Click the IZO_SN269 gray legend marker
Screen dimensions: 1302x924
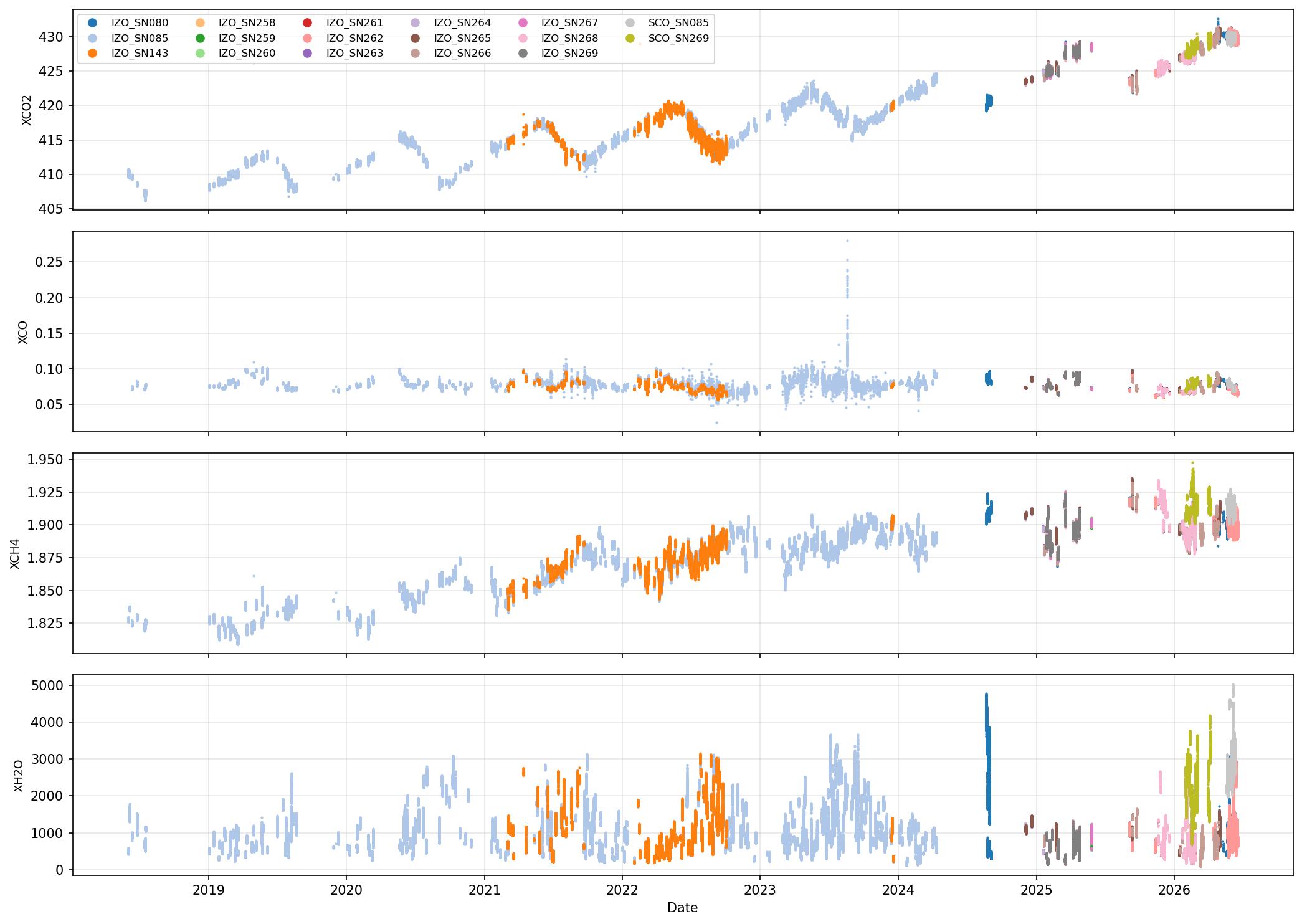click(523, 54)
